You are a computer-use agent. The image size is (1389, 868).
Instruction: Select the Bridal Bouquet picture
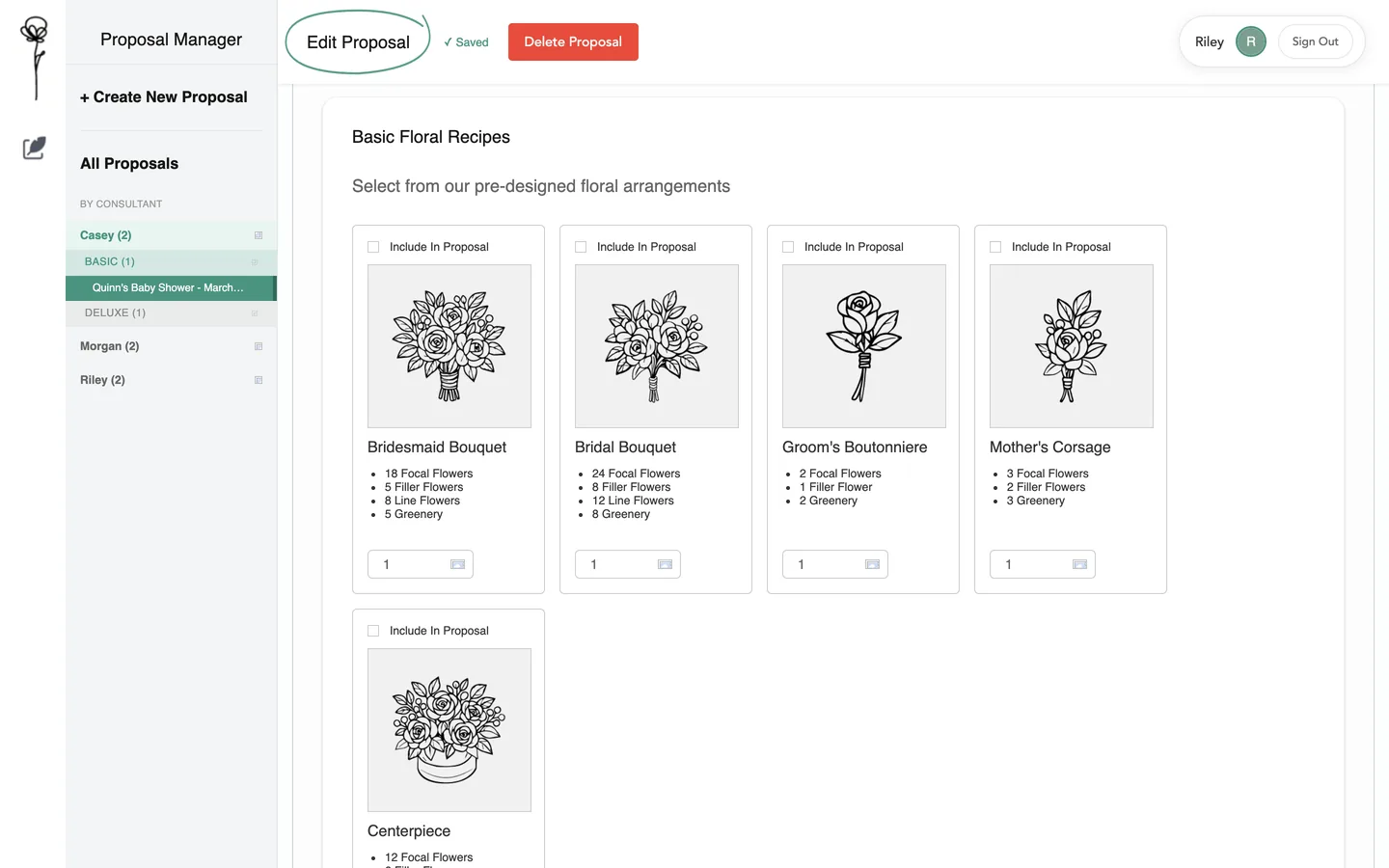(x=657, y=346)
